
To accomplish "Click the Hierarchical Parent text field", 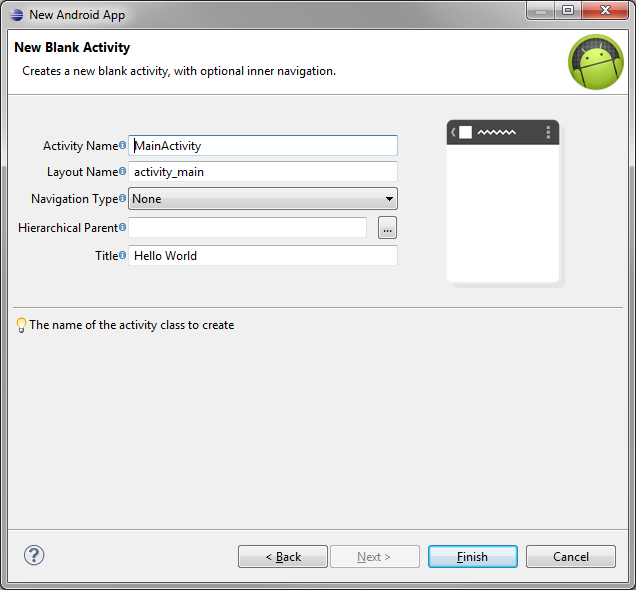I will click(x=247, y=227).
